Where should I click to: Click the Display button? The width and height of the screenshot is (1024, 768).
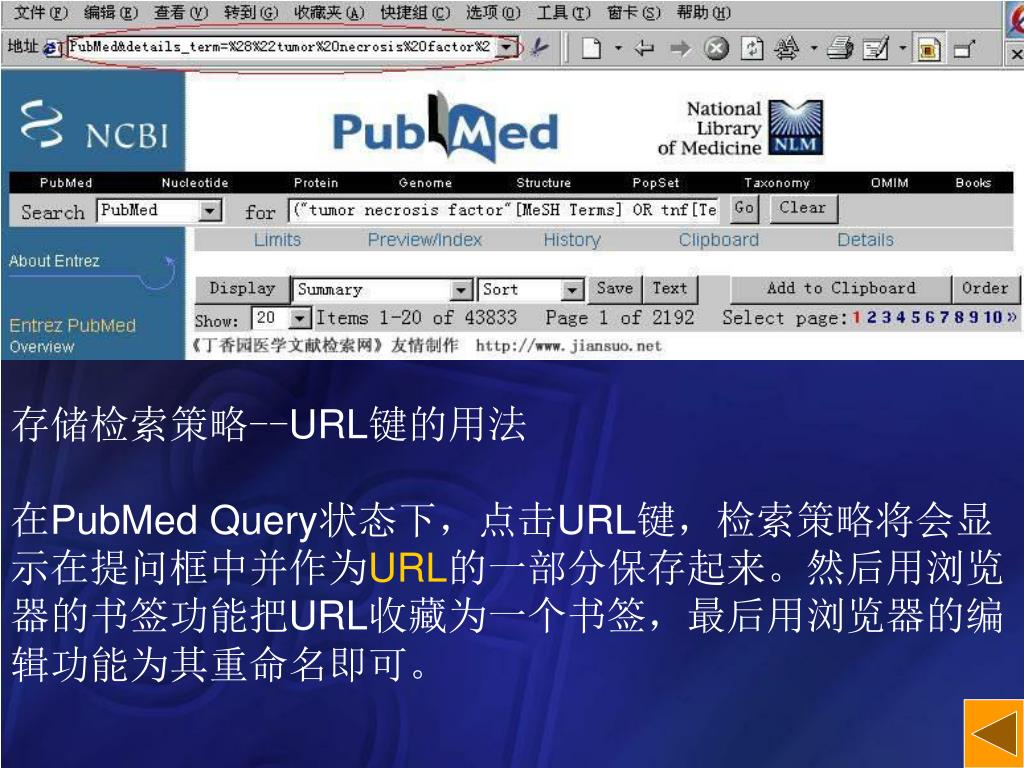coord(242,289)
